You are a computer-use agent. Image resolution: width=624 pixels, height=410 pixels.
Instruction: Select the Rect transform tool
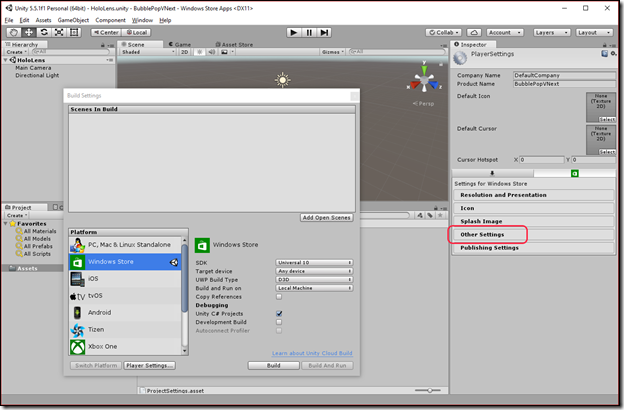pyautogui.click(x=74, y=33)
